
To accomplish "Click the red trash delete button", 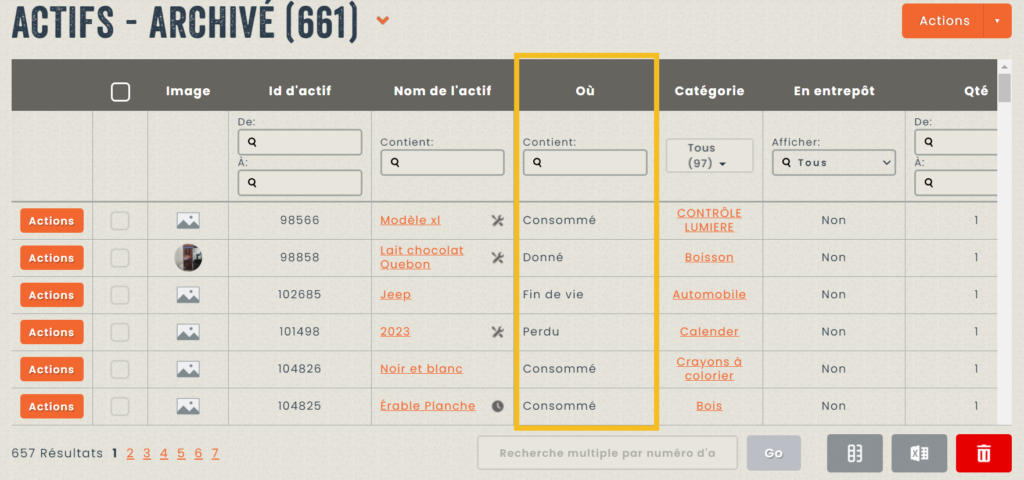I will coord(983,453).
